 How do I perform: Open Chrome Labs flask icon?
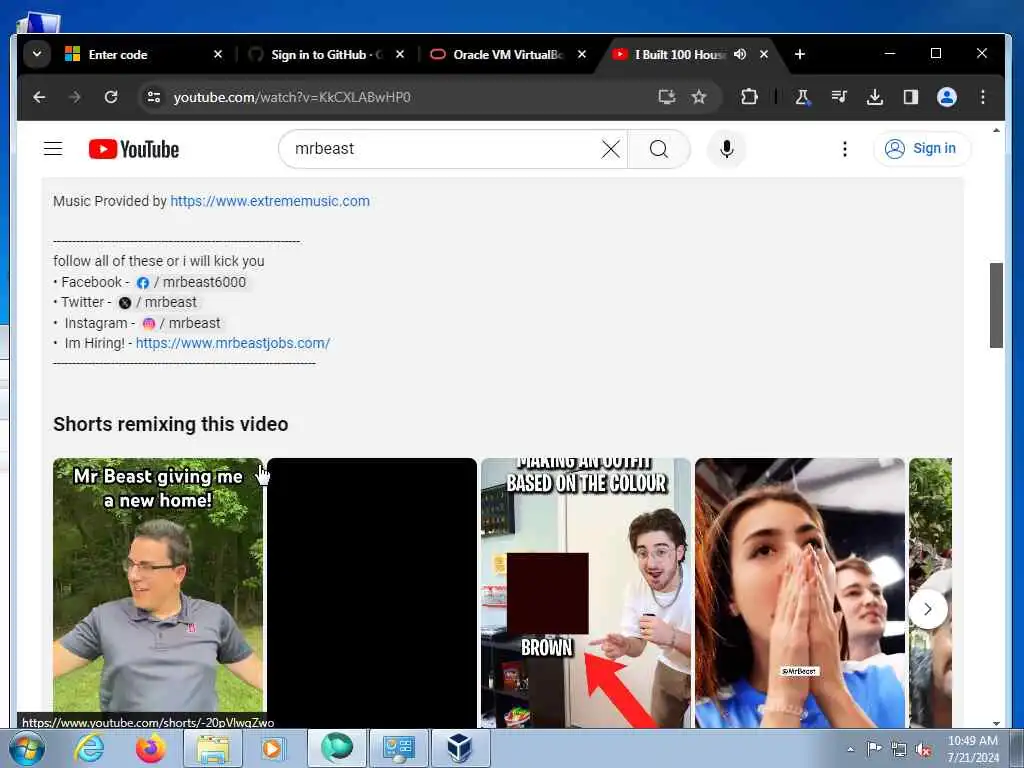[x=803, y=97]
